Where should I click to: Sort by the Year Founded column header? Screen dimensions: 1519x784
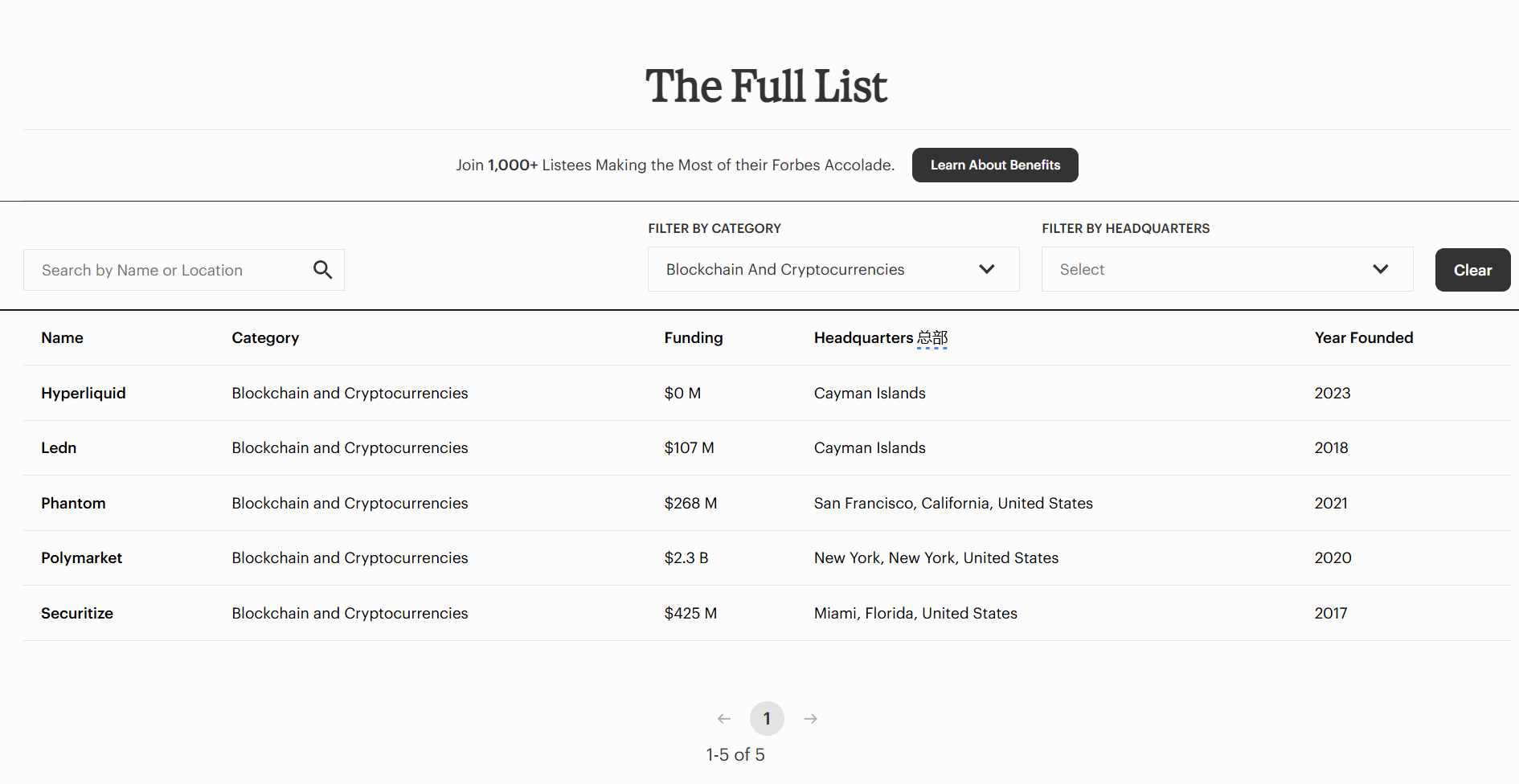[1363, 338]
